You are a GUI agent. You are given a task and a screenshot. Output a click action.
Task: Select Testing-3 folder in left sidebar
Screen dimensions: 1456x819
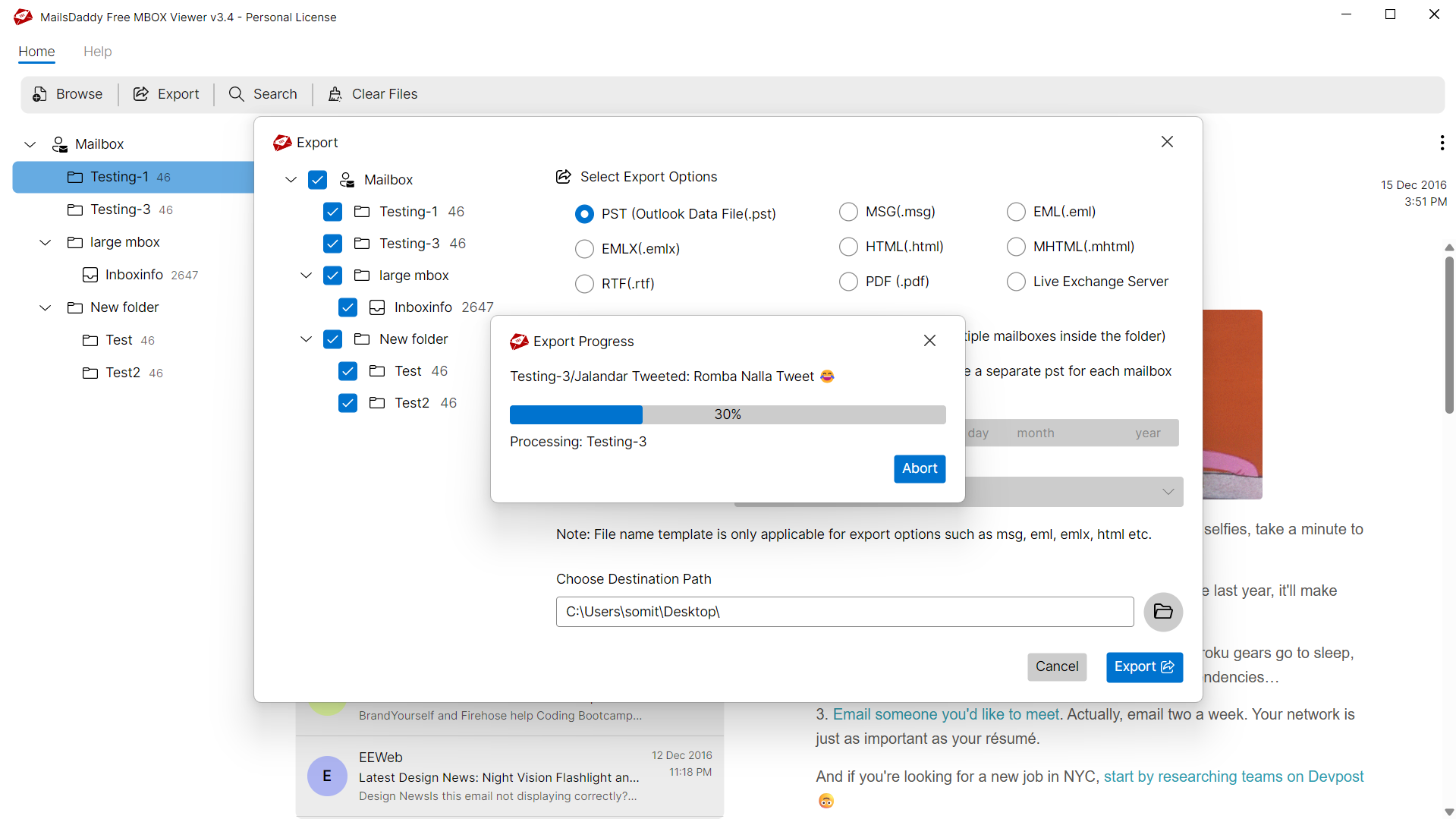coord(134,209)
